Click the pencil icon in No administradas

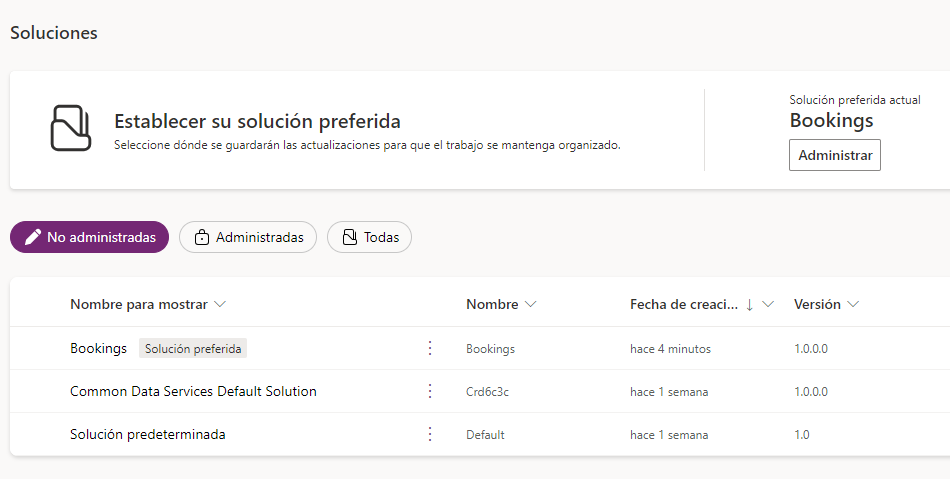33,237
